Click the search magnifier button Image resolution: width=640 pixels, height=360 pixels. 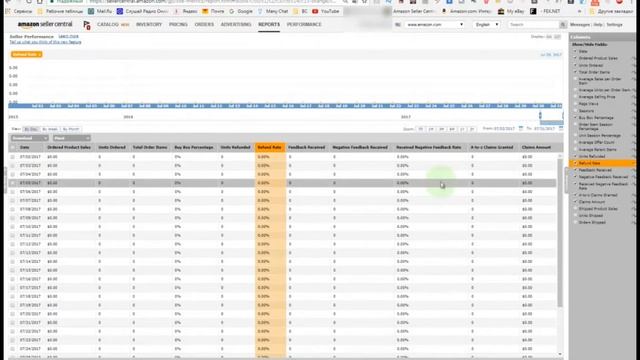click(x=563, y=24)
